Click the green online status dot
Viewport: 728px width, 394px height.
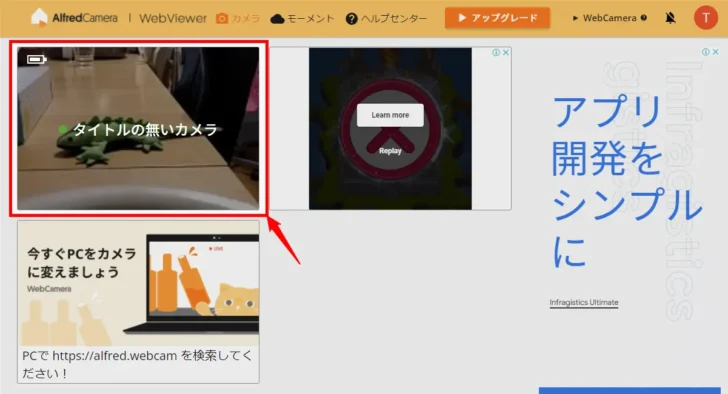(x=63, y=129)
